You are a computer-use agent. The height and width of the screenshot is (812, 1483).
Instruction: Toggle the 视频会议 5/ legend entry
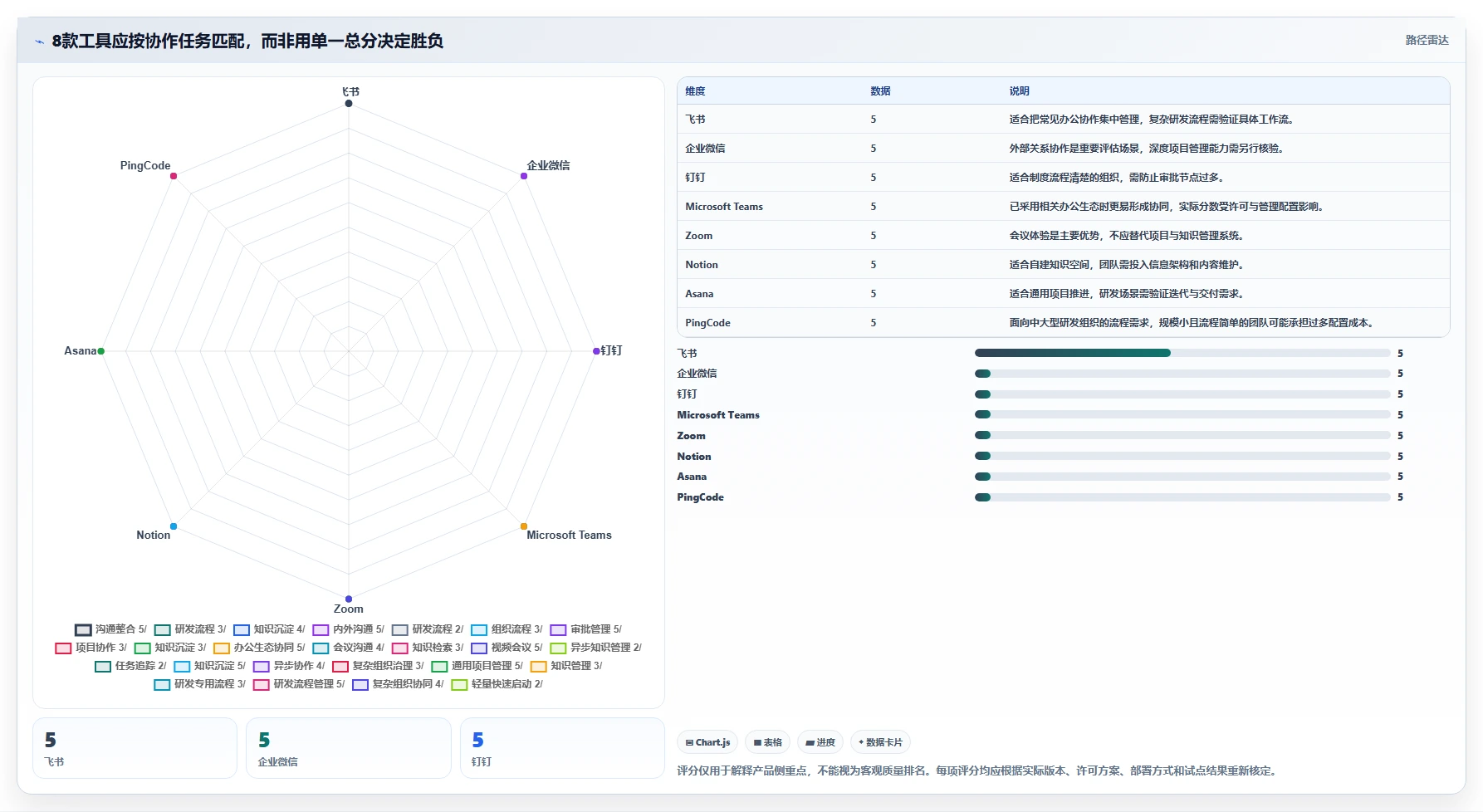507,648
